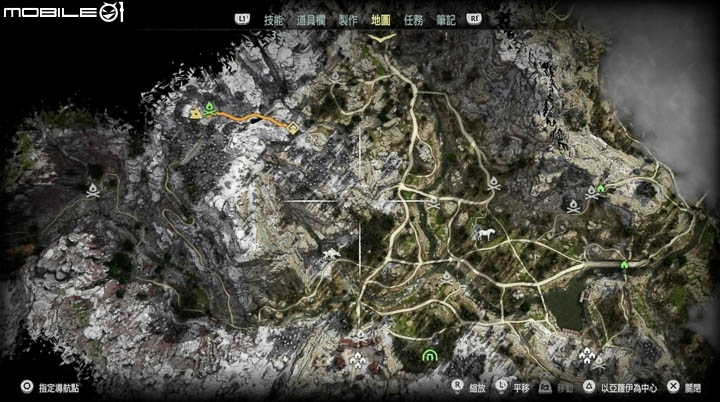Click the R1 next-tab button icon

point(474,19)
